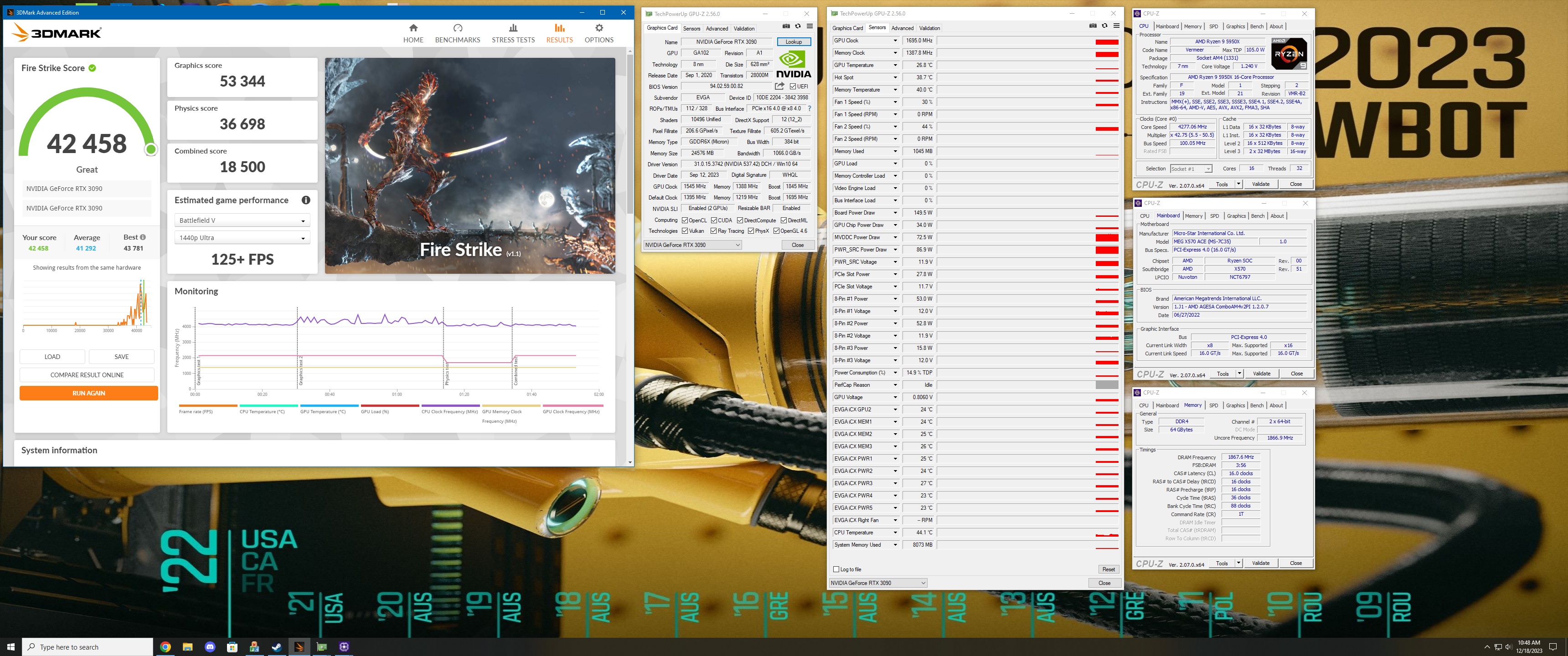Screen dimensions: 1568x656
Task: Click the NVIDIA logo in GPU-Z
Action: tap(794, 65)
